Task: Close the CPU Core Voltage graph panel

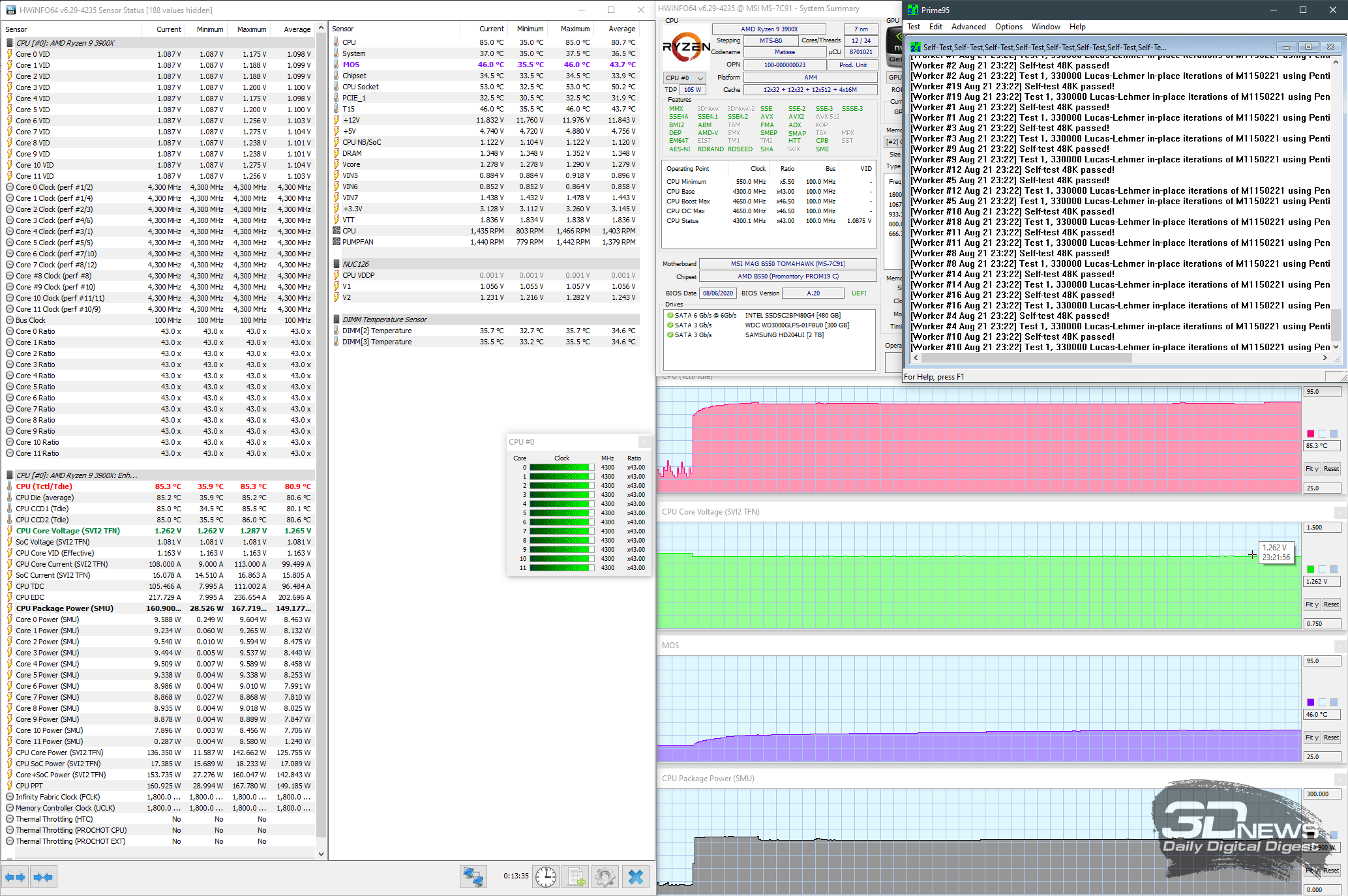Action: click(1340, 513)
